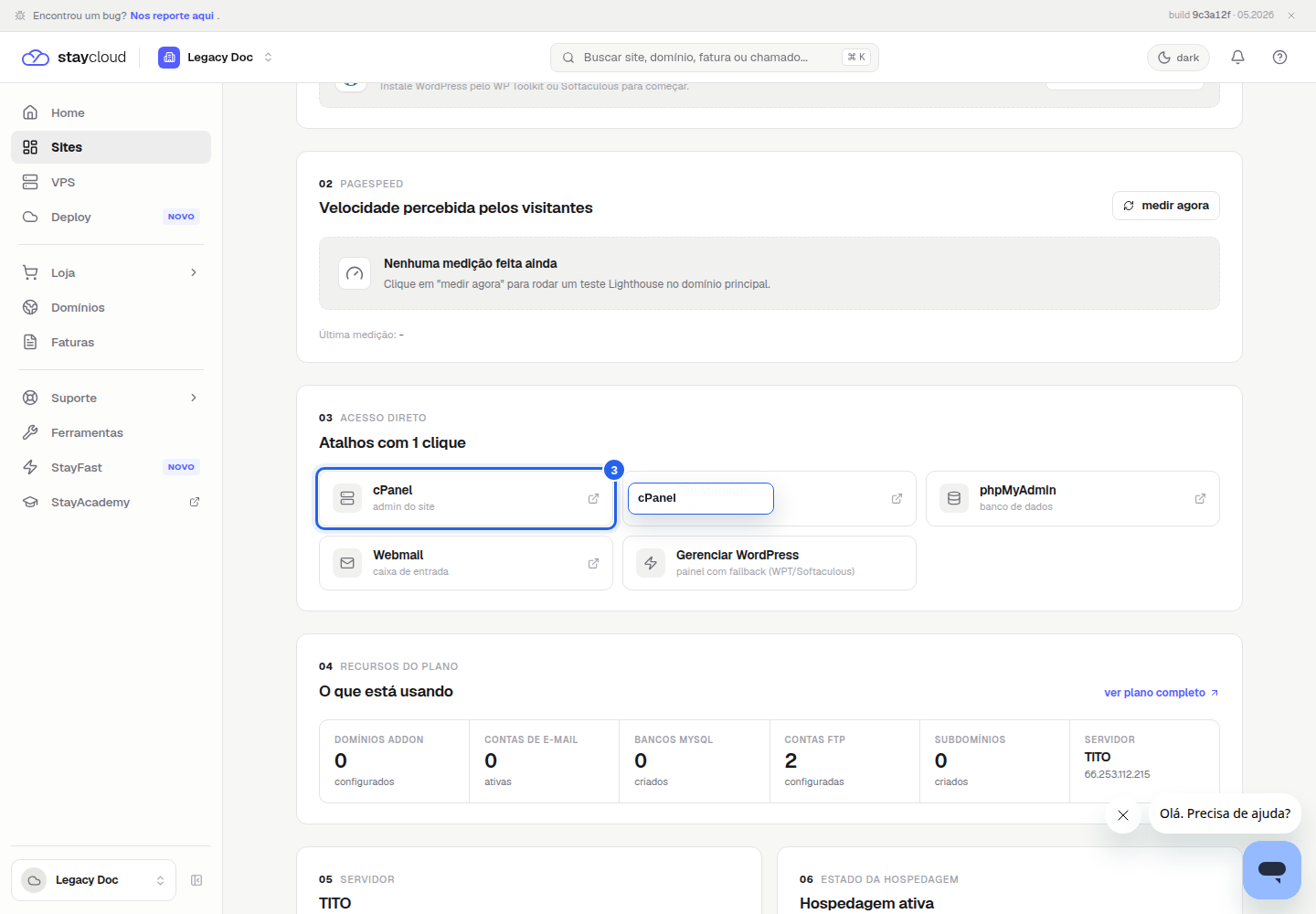Screen dimensions: 1316x914
Task: Click the SUBDOMÍNIOS label
Action: 970,739
